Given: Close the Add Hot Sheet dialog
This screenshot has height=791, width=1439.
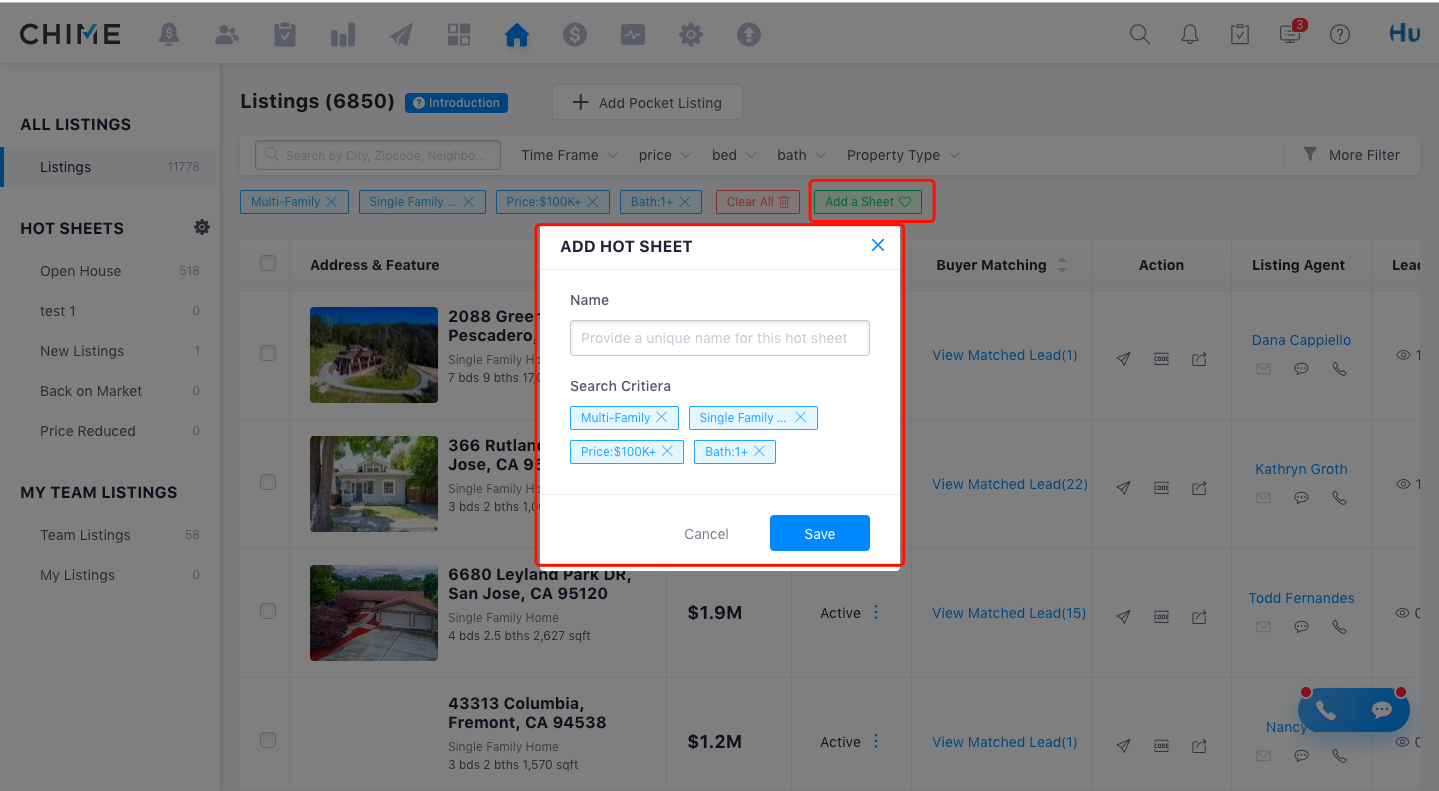Looking at the screenshot, I should coord(878,245).
